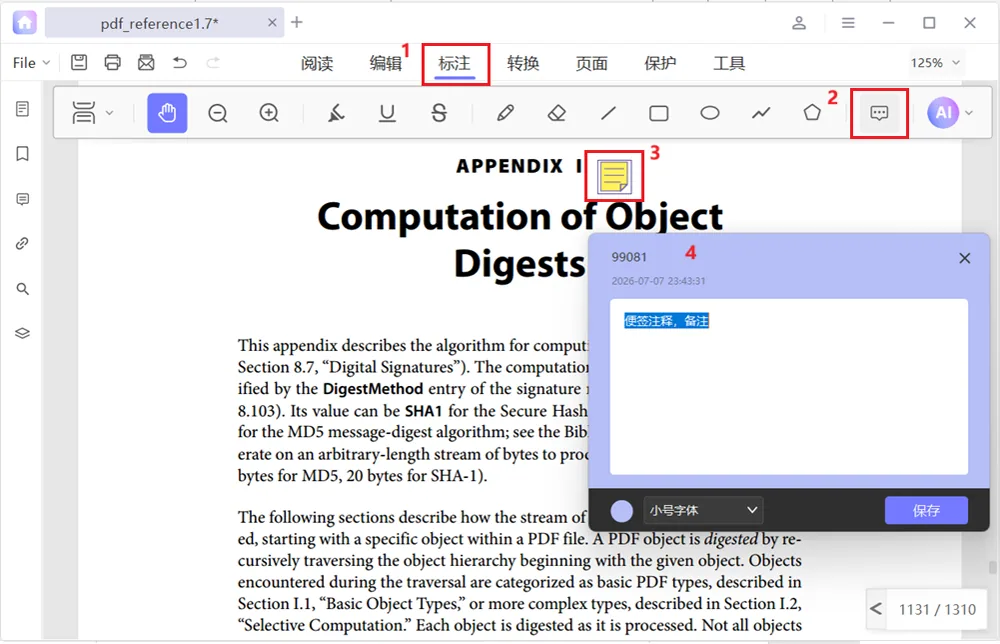Open the 转换 tab
The height and width of the screenshot is (644, 1000).
(523, 63)
